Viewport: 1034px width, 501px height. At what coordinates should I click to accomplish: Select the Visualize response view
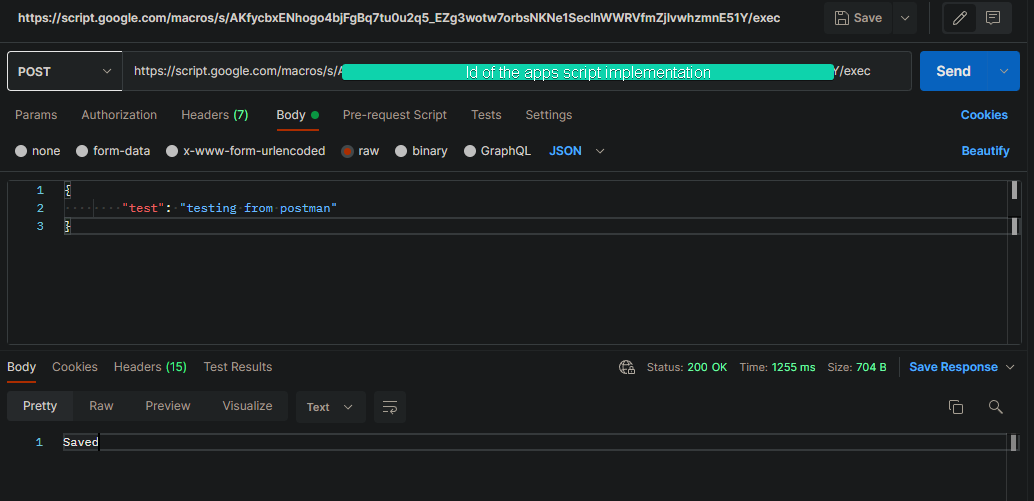tap(247, 406)
